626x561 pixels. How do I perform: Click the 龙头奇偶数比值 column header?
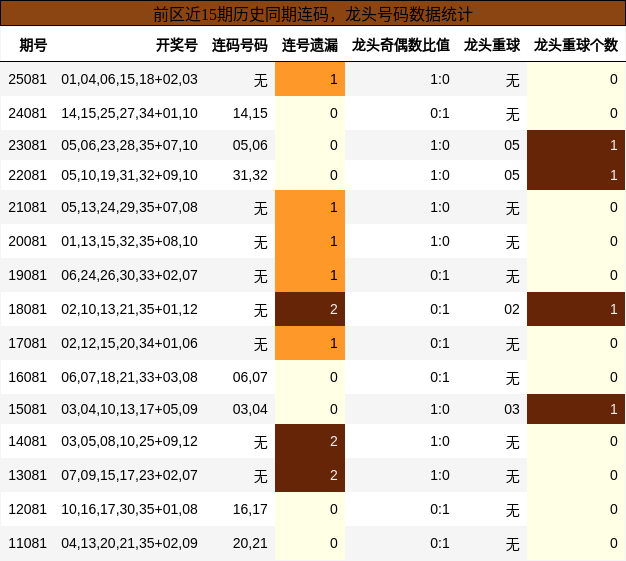[x=401, y=45]
